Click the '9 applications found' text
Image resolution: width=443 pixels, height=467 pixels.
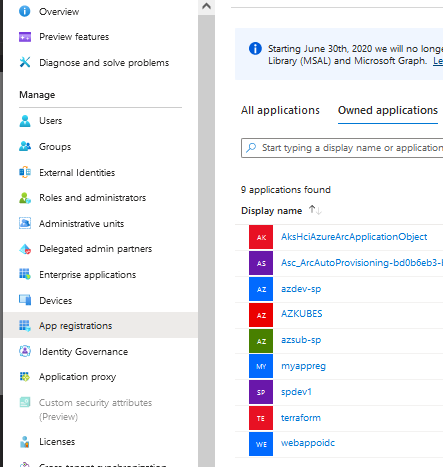click(286, 190)
